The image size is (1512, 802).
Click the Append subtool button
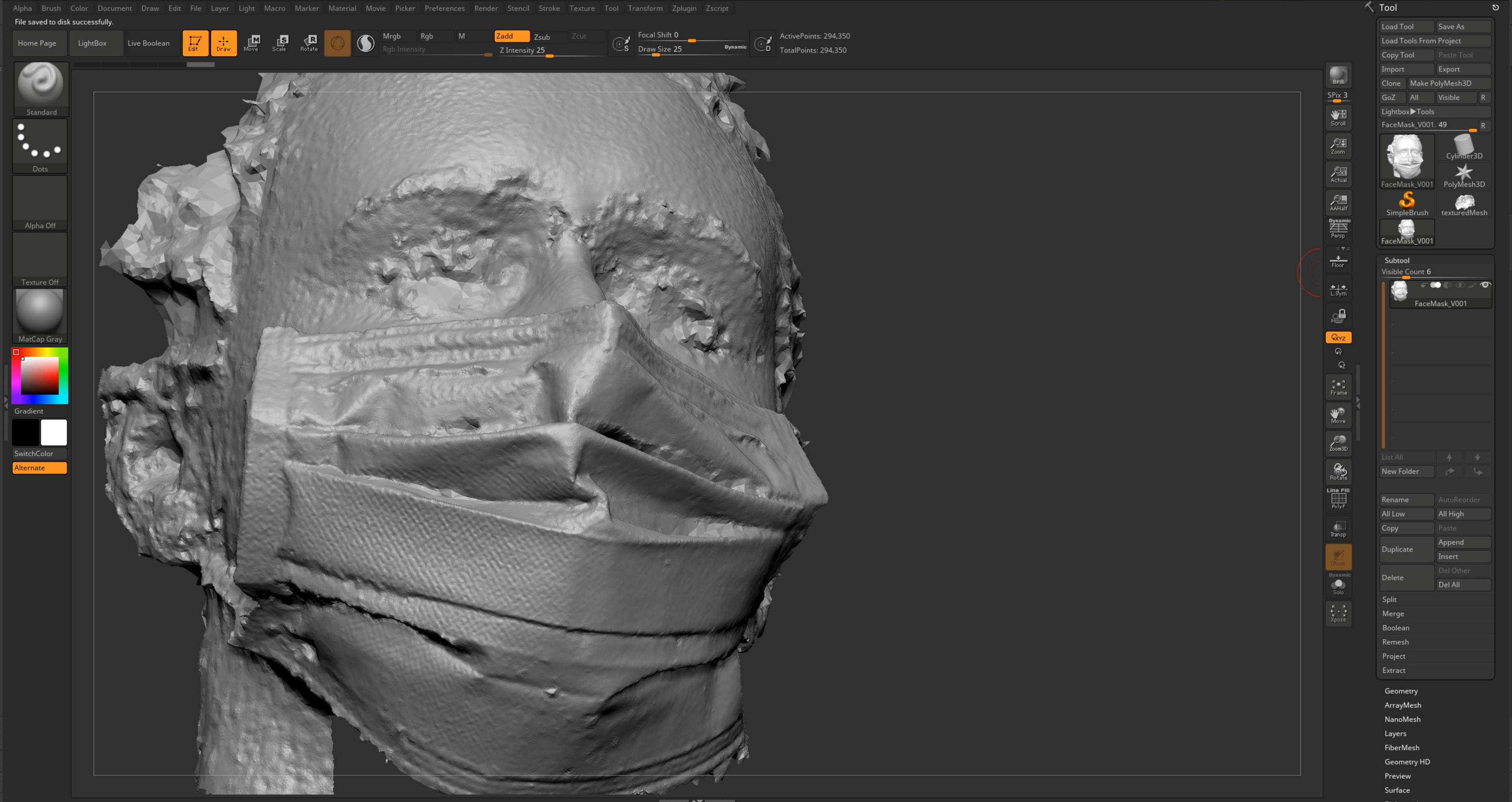[1464, 542]
